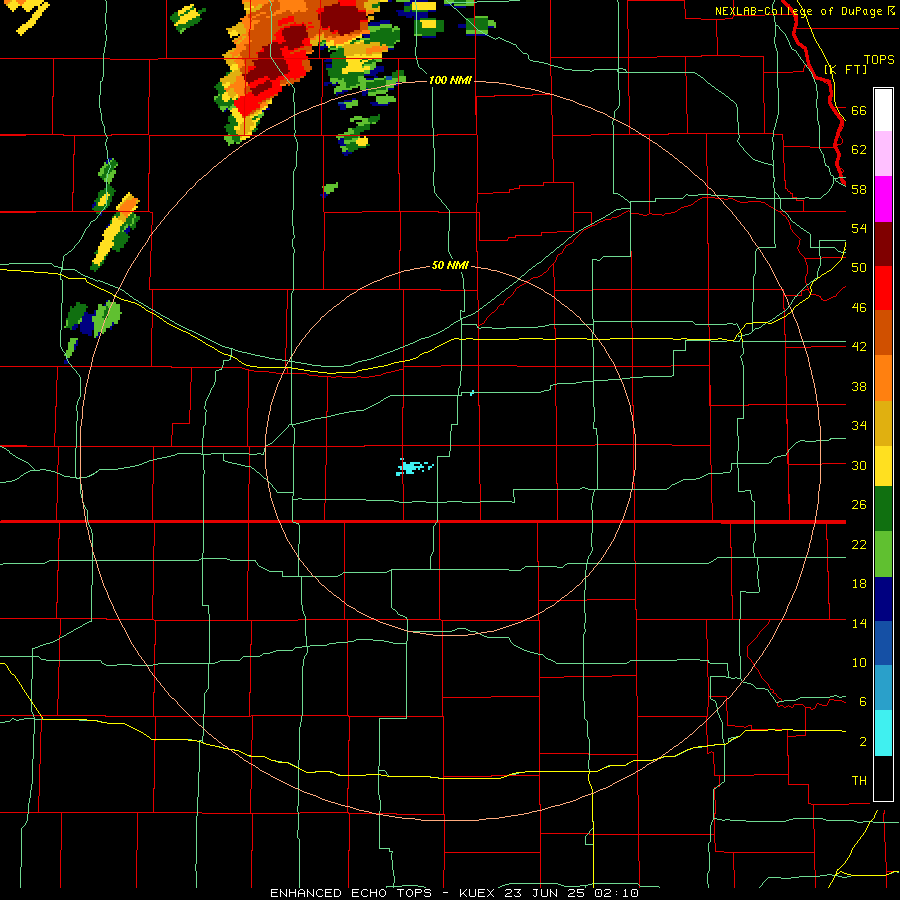Click the light pink legend swatch

(x=883, y=153)
